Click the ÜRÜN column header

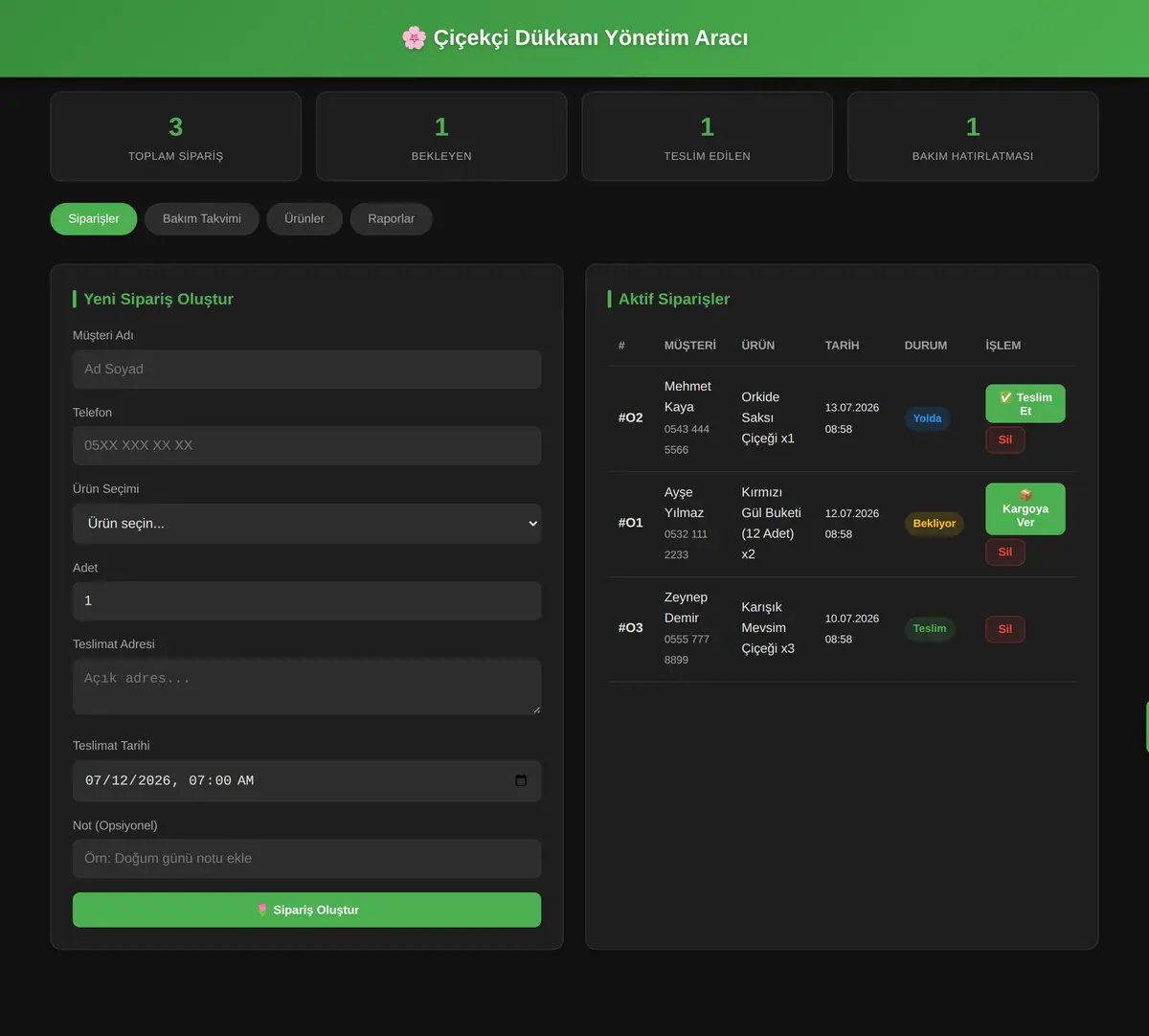[x=758, y=346]
